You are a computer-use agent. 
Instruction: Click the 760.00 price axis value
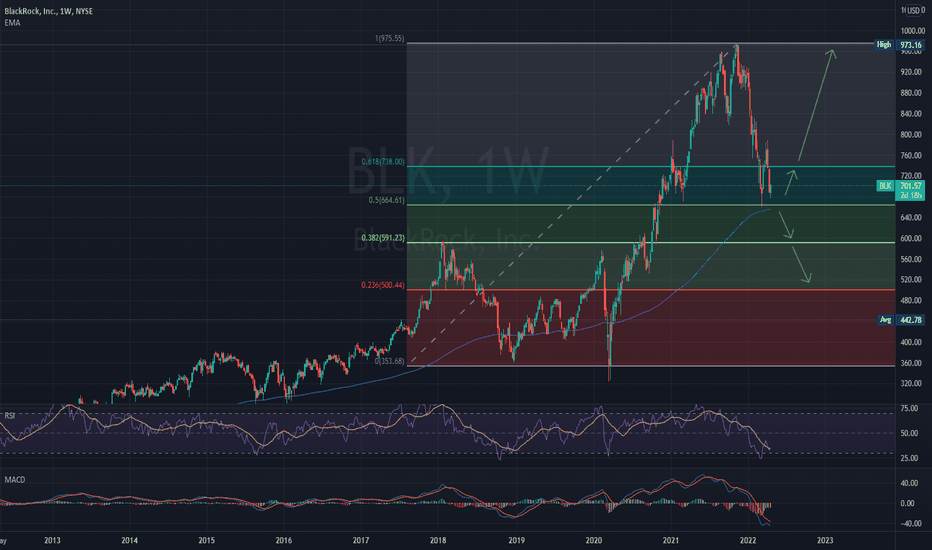(911, 156)
